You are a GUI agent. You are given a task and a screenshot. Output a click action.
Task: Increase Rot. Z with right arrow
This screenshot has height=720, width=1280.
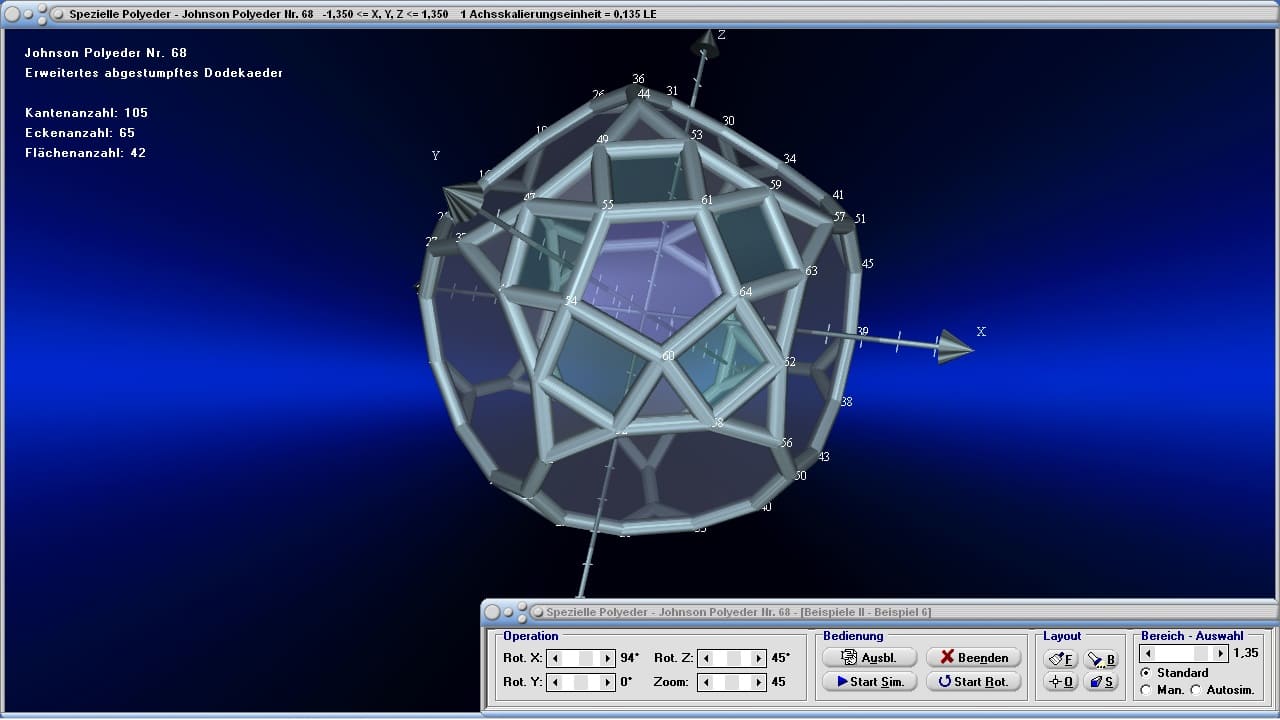(x=758, y=658)
